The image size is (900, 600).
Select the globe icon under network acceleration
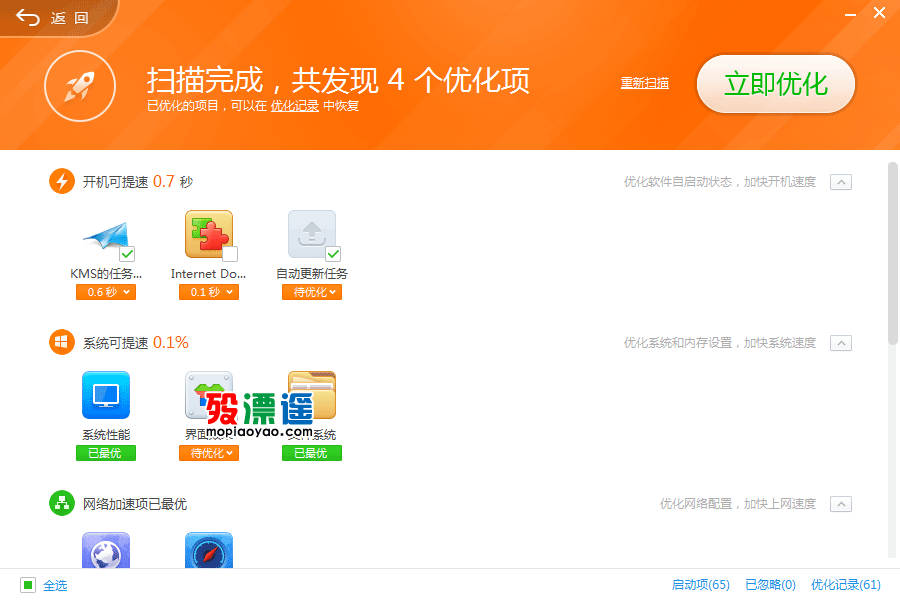[x=106, y=550]
